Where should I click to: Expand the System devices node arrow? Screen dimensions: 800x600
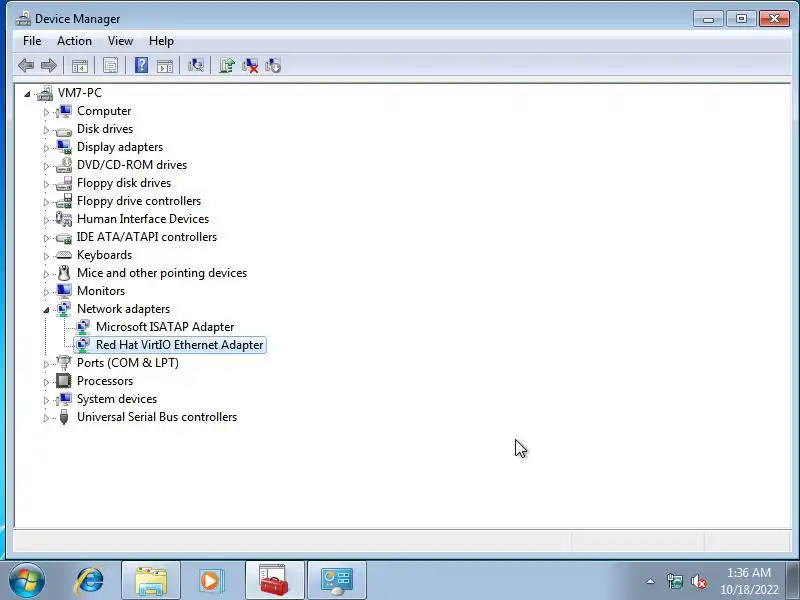point(46,400)
